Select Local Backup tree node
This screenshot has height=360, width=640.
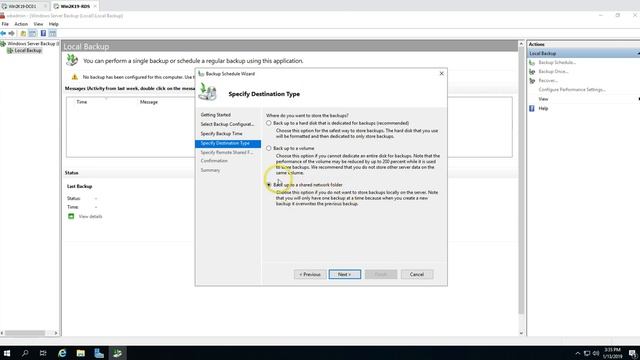click(28, 51)
